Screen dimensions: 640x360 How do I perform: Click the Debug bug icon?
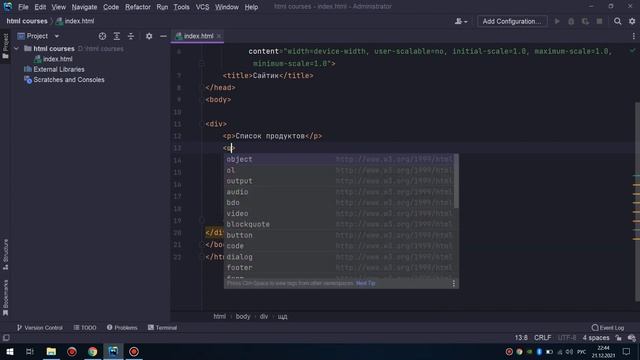coord(571,21)
